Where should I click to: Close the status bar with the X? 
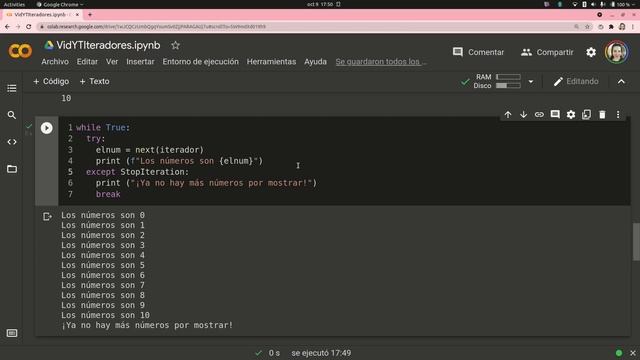(x=633, y=353)
